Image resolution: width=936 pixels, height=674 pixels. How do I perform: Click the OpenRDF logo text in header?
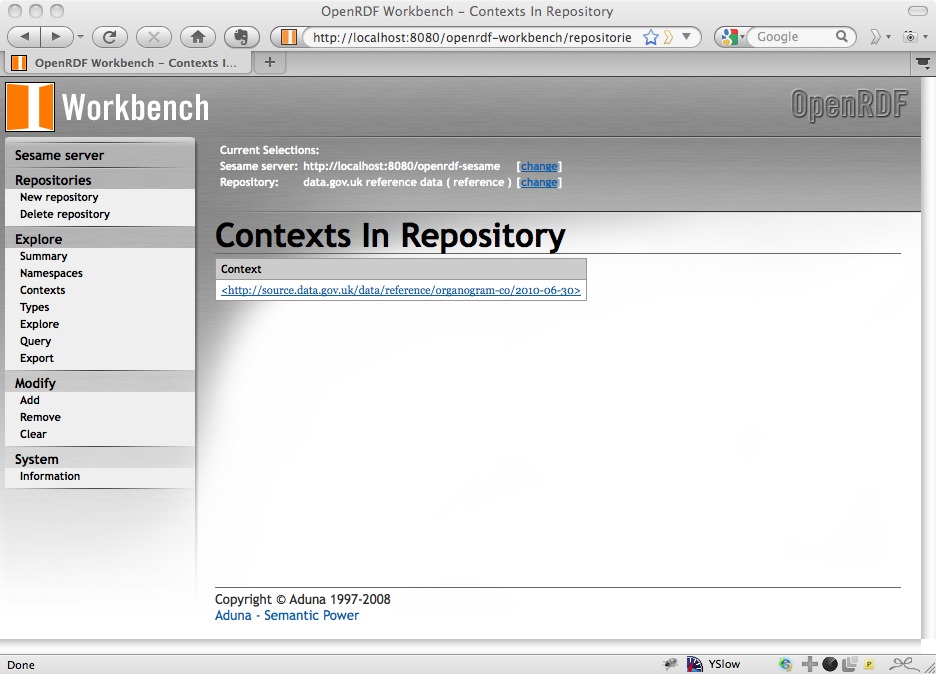click(x=849, y=104)
